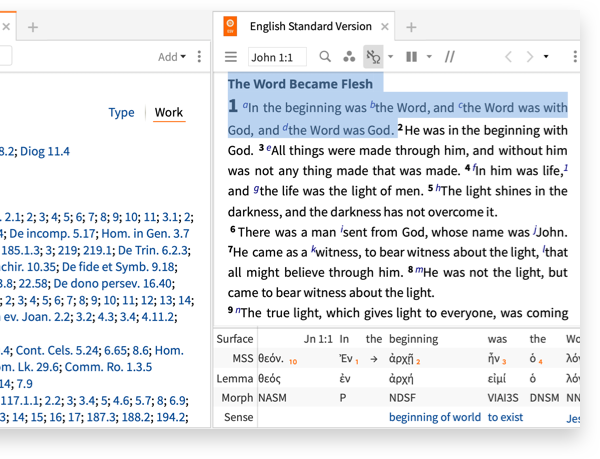Select the Work view tab
The image size is (600, 459).
169,112
